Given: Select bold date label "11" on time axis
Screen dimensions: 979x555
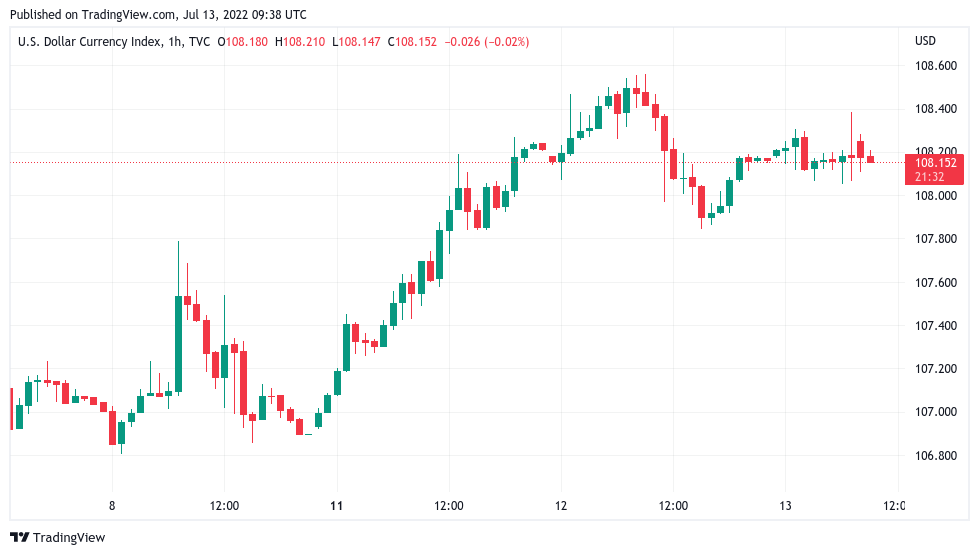Looking at the screenshot, I should click(337, 506).
